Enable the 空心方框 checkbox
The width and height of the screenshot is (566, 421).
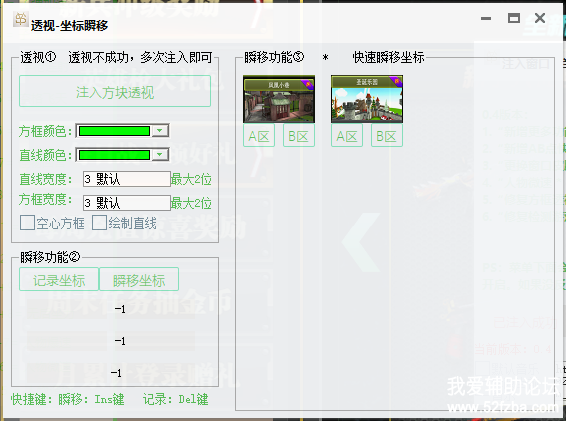[27, 223]
